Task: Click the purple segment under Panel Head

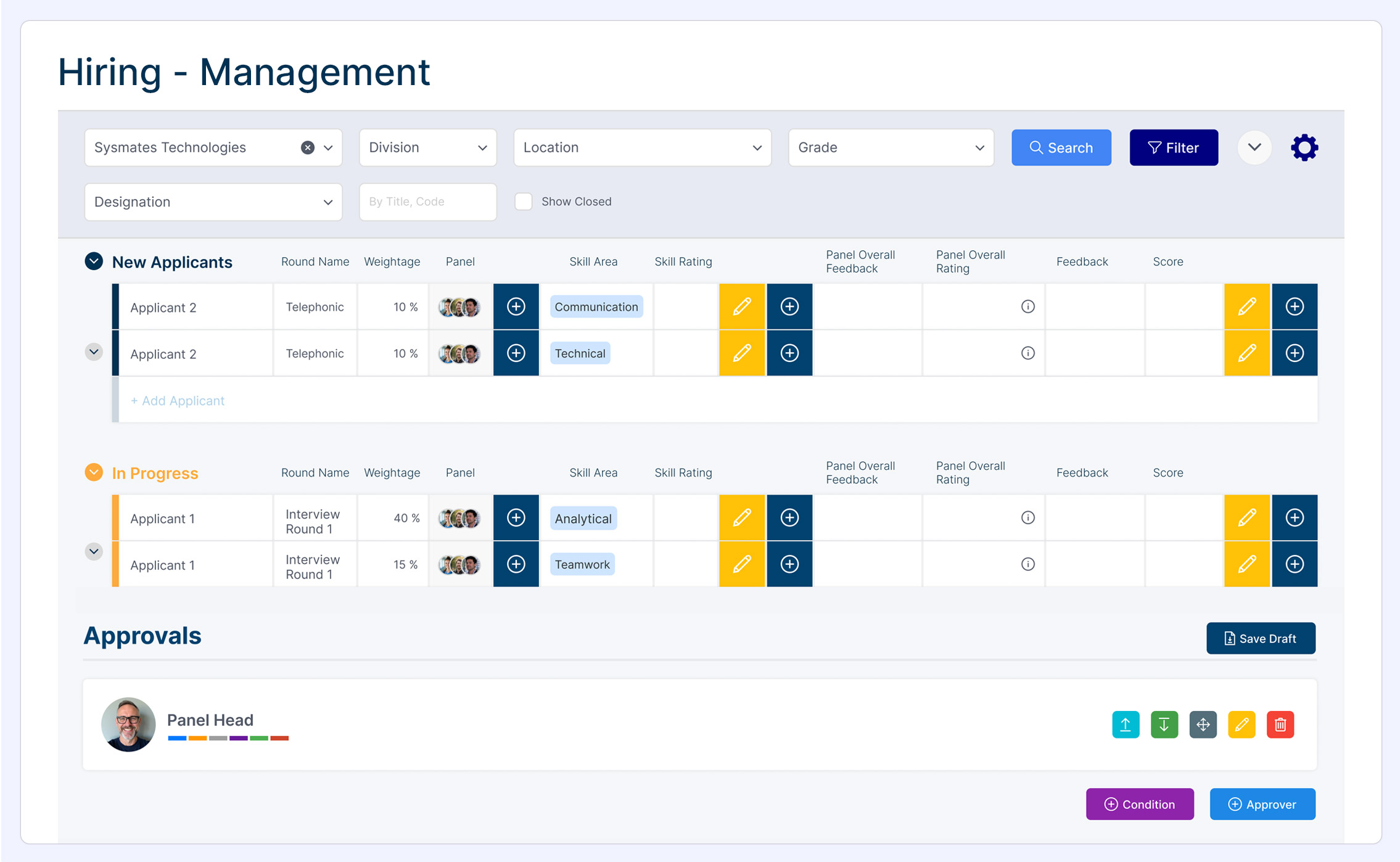Action: pos(238,738)
